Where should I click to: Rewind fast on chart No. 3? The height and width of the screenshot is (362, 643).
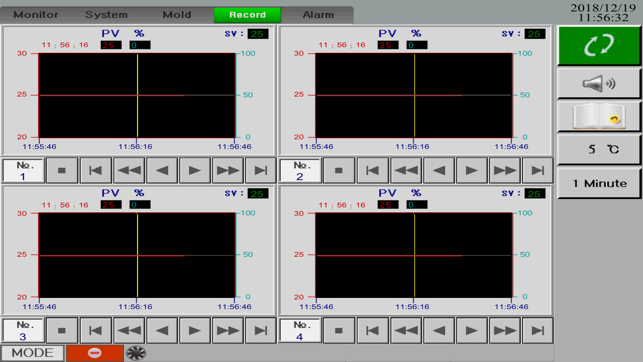[129, 330]
